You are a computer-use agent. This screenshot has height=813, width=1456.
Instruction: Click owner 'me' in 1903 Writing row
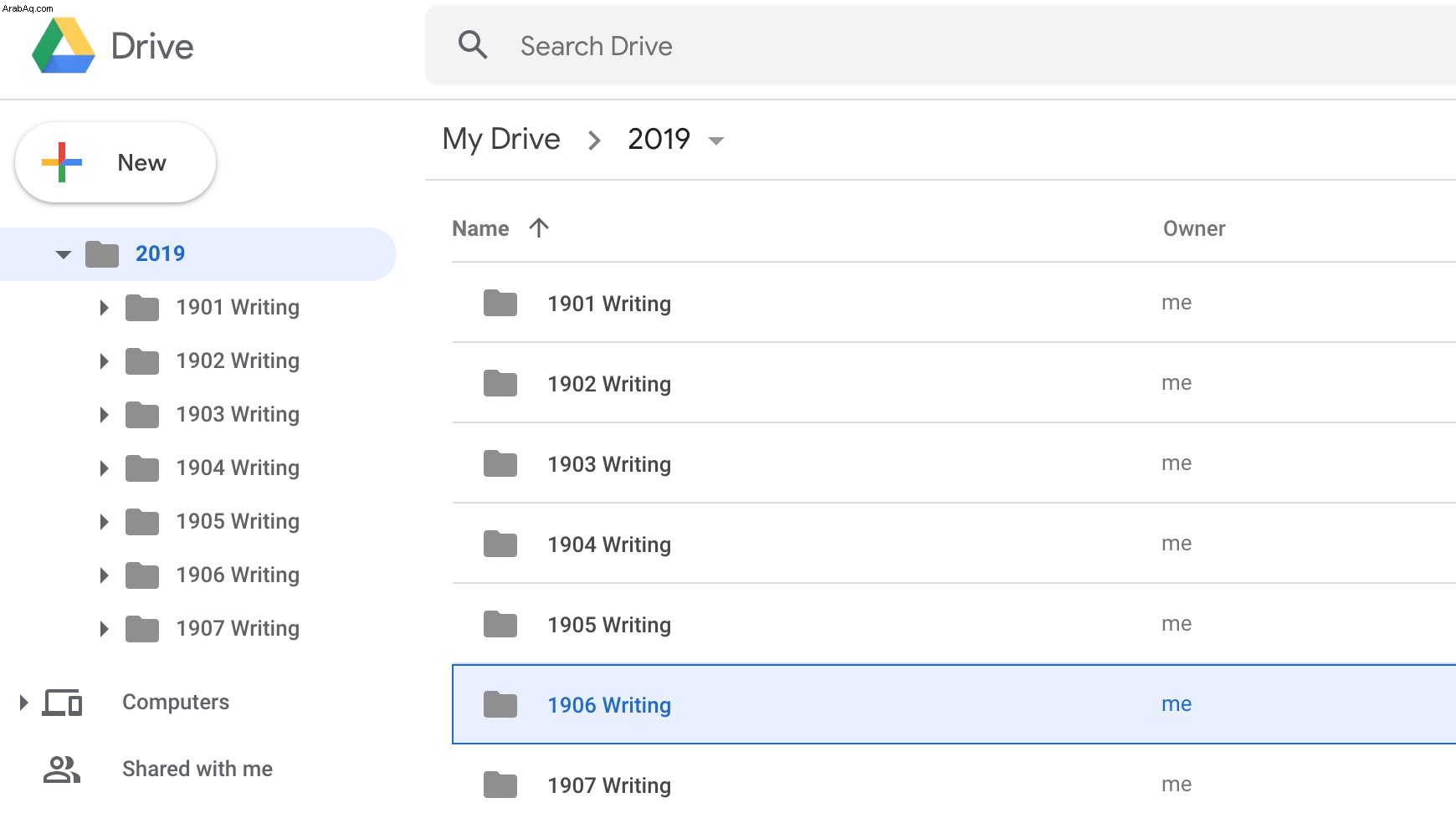1177,463
